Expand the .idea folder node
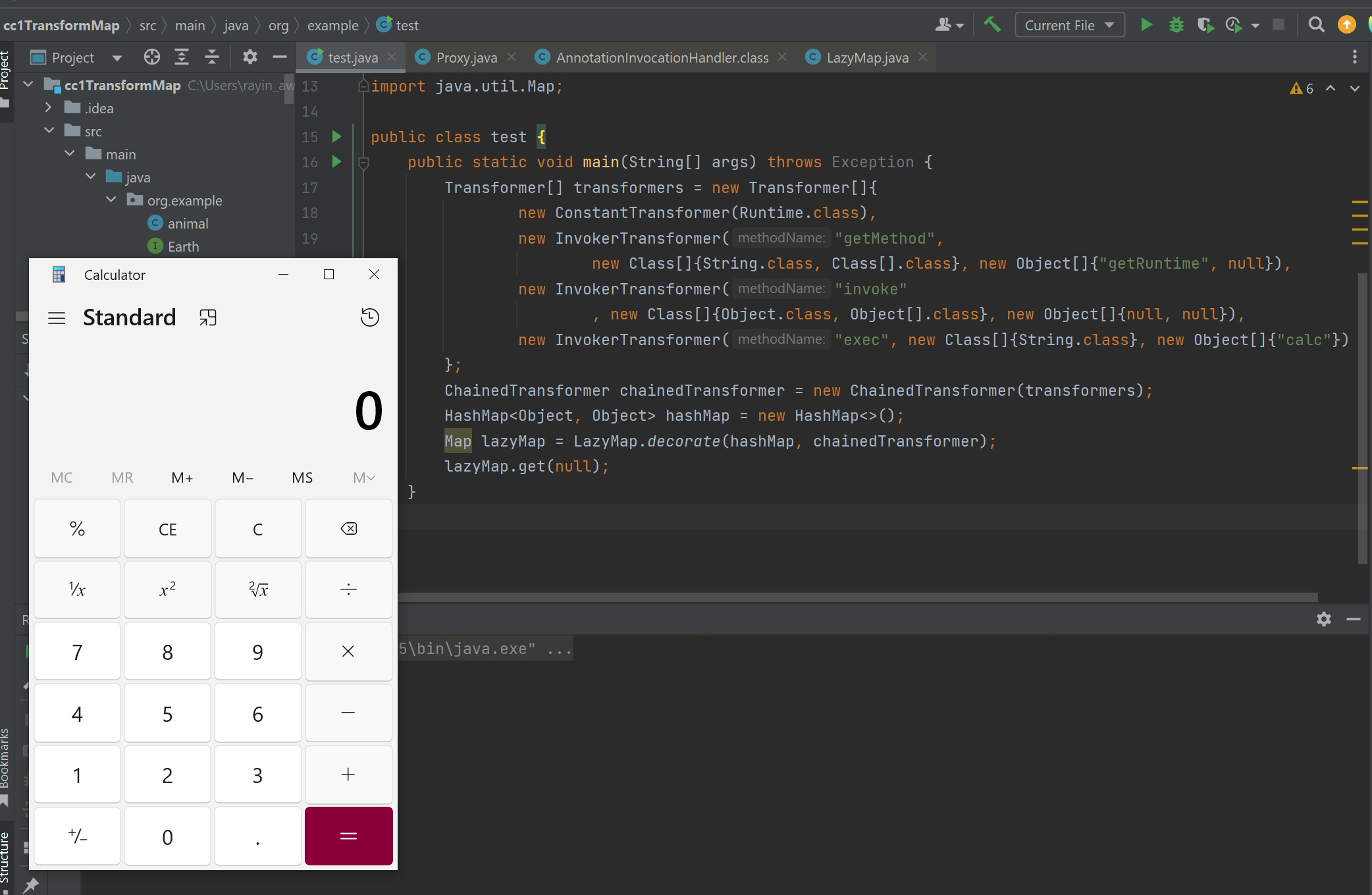Screen dimensions: 1372x895 click(x=48, y=107)
